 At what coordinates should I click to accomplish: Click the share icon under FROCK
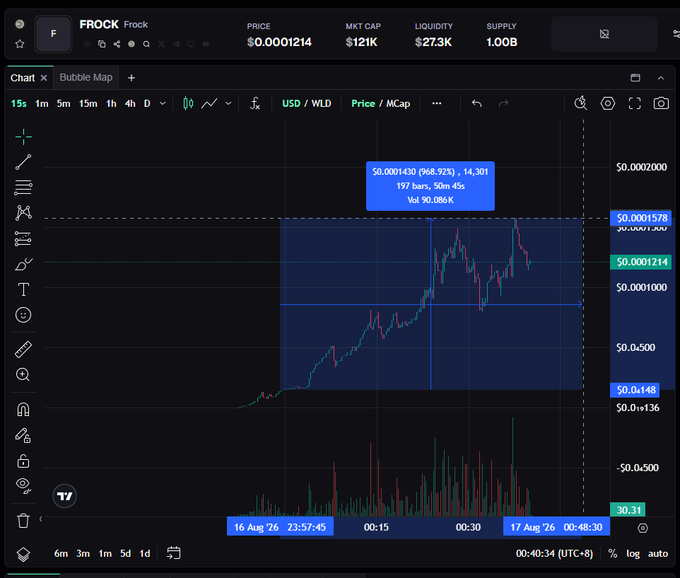point(117,44)
